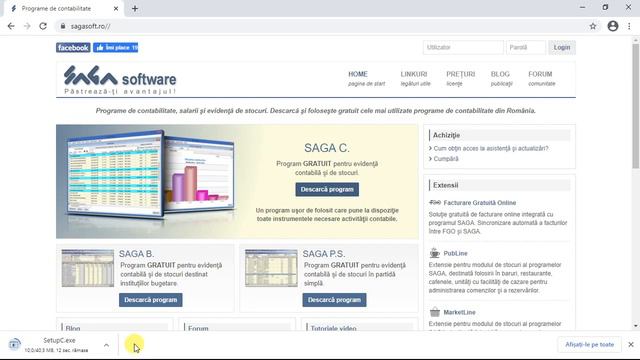The image size is (640, 360).
Task: Click the scrollbar up arrow
Action: 636,40
